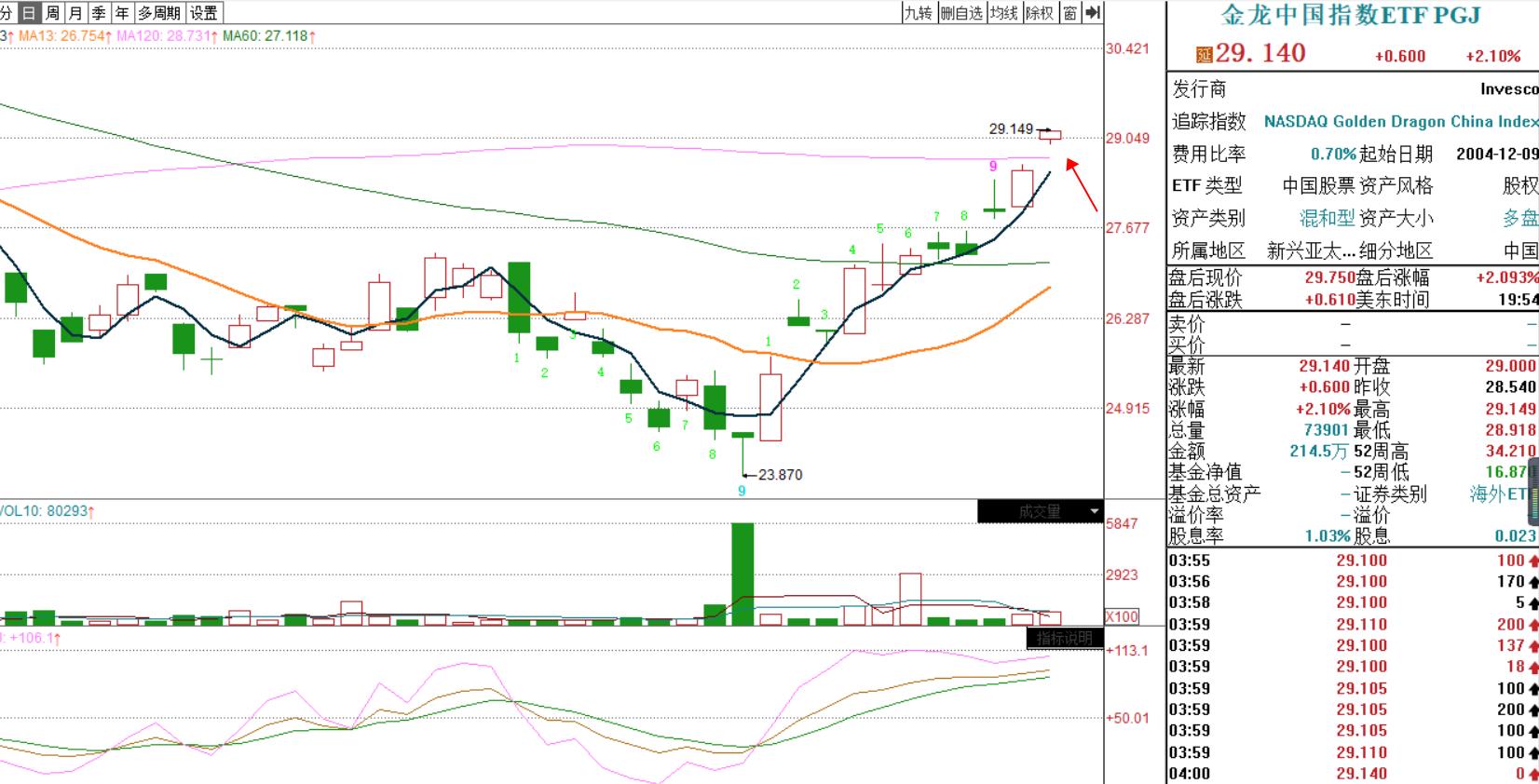Click the 美东时间 19:54 value
Screen dimensions: 1539x784
click(1519, 300)
